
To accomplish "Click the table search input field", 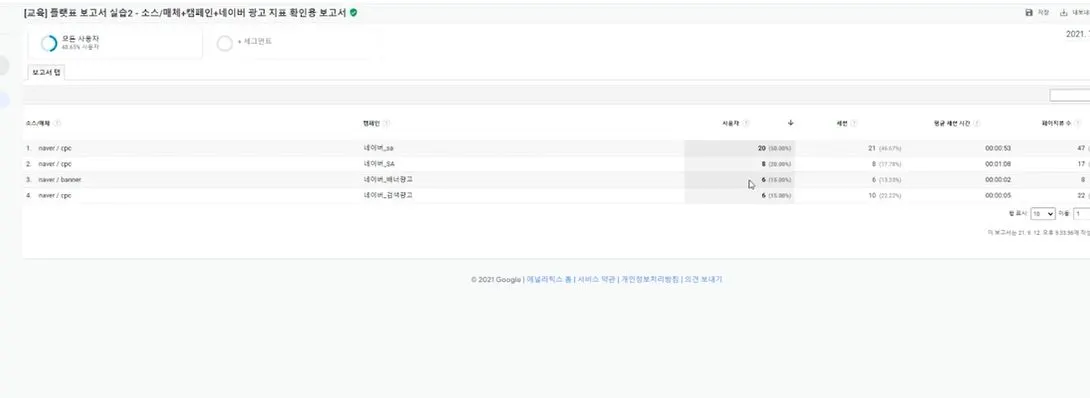I will tap(1070, 96).
